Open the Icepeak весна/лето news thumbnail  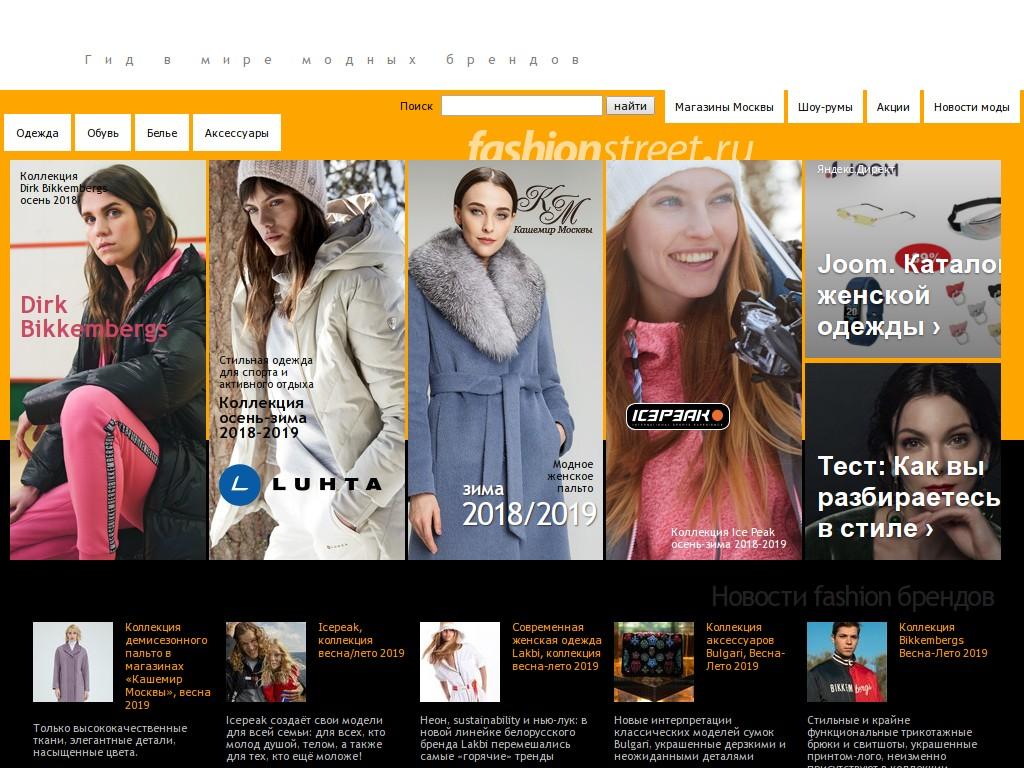click(266, 662)
